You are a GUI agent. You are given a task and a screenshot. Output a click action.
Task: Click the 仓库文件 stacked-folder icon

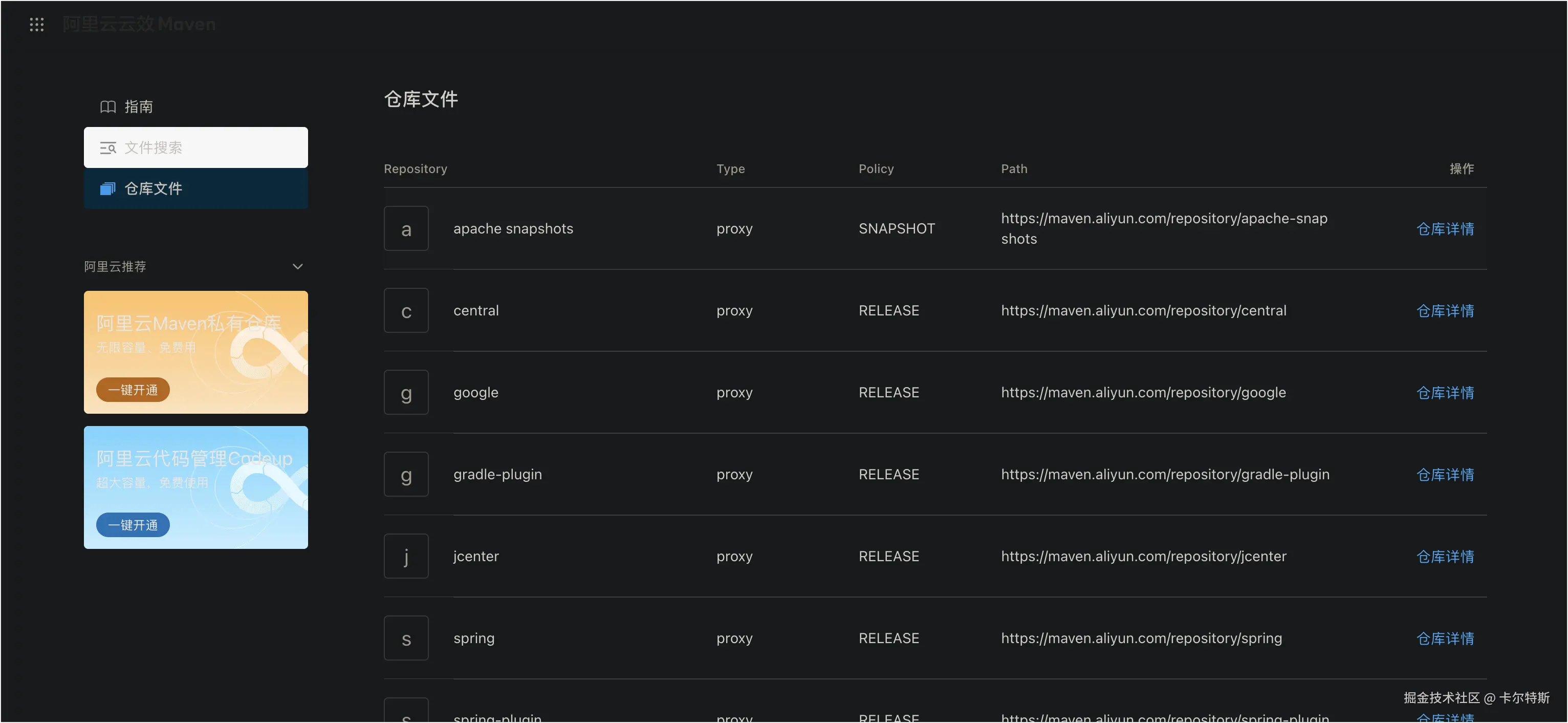(108, 189)
